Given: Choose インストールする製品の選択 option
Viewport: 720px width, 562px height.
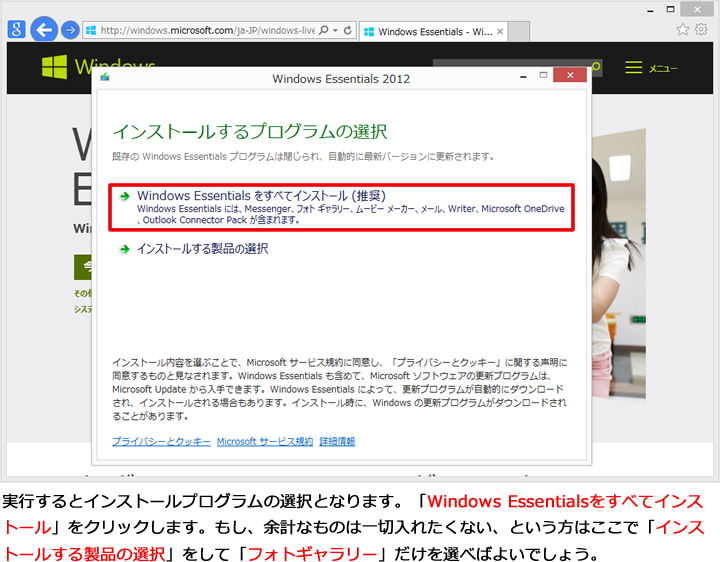Looking at the screenshot, I should coord(202,249).
